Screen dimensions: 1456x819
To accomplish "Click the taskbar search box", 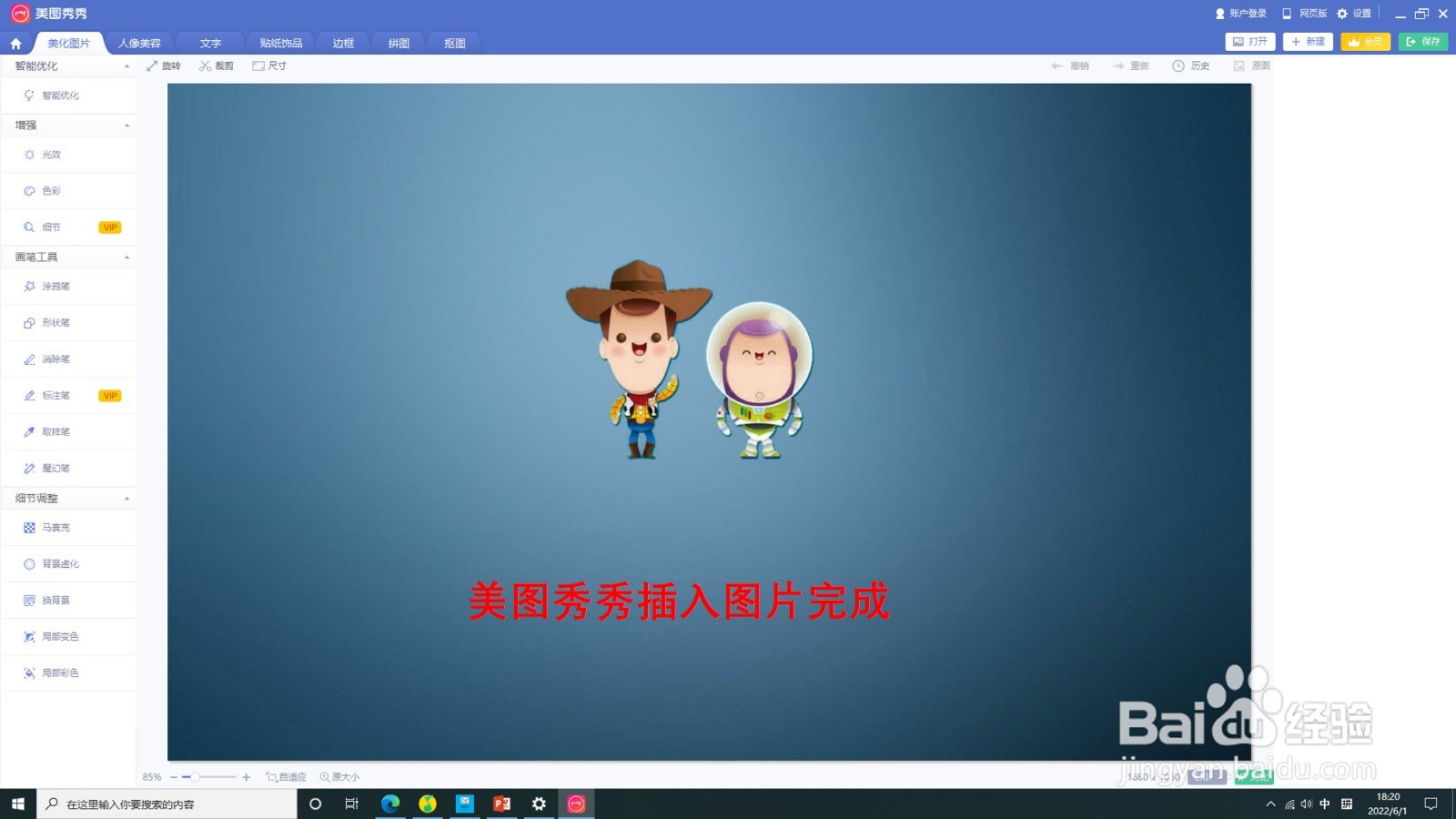I will coord(167,804).
